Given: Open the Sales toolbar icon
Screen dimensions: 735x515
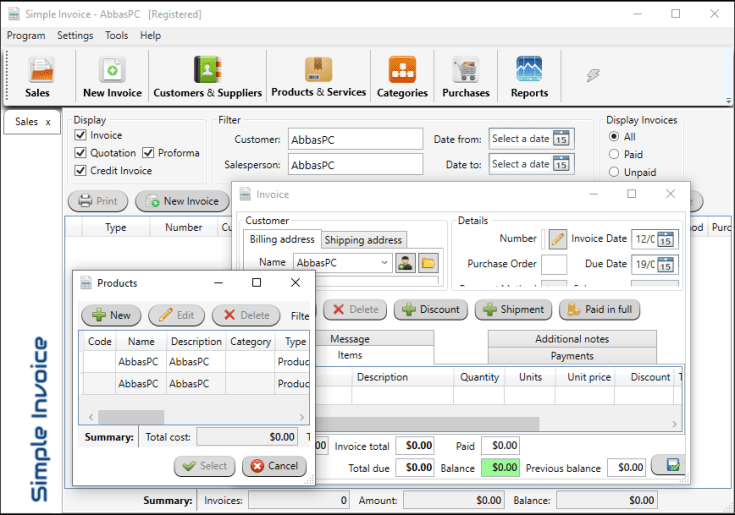Looking at the screenshot, I should coord(40,76).
